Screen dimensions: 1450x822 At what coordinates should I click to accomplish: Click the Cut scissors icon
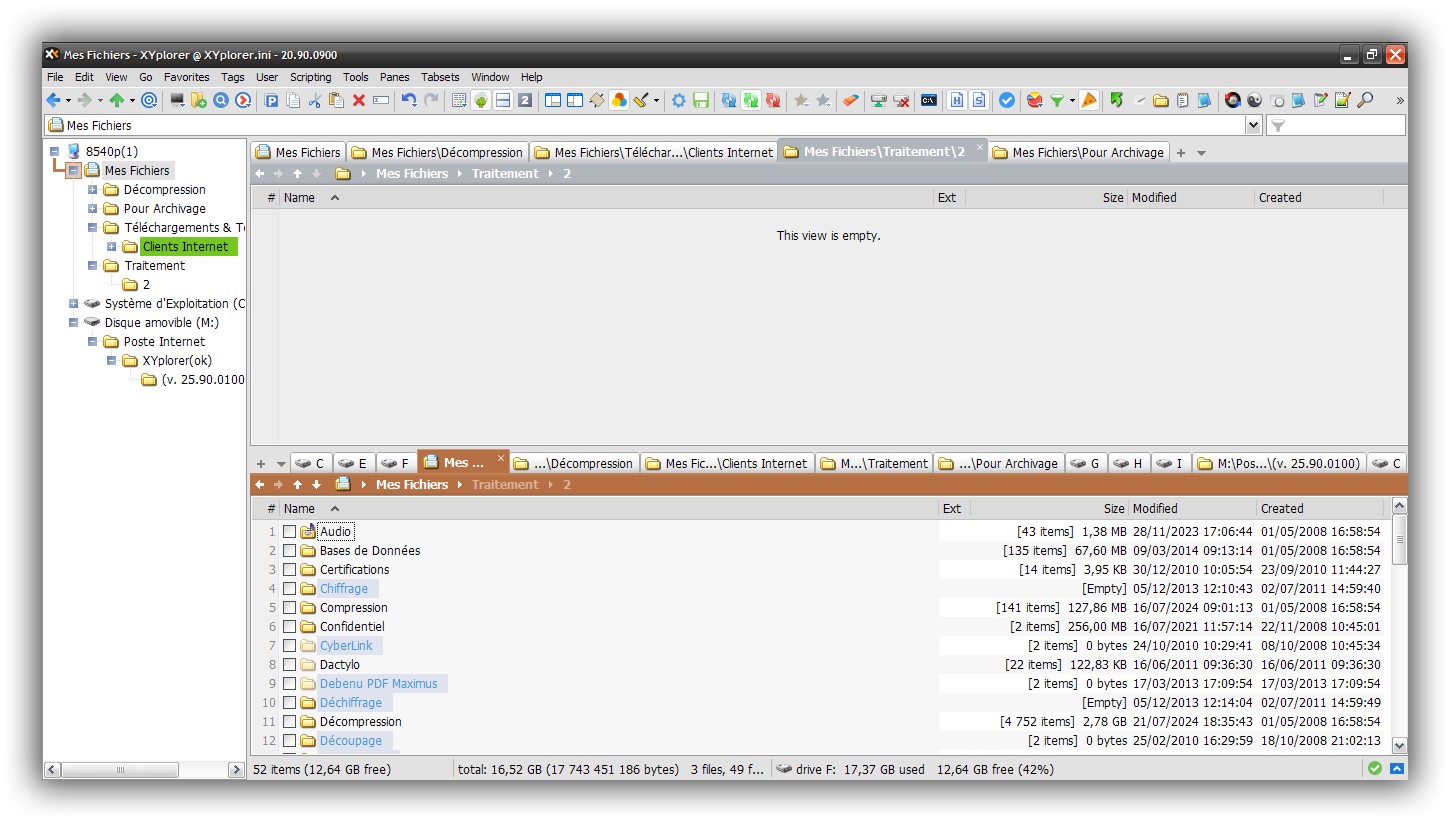314,100
